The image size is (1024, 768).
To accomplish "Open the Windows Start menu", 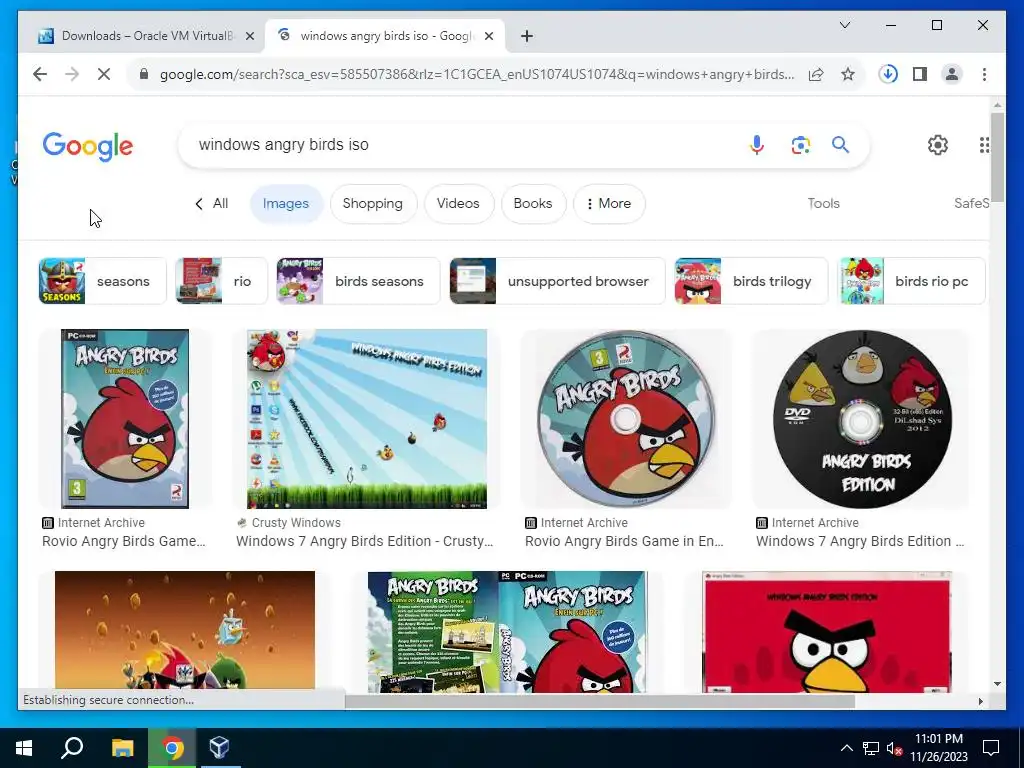I will 24,748.
